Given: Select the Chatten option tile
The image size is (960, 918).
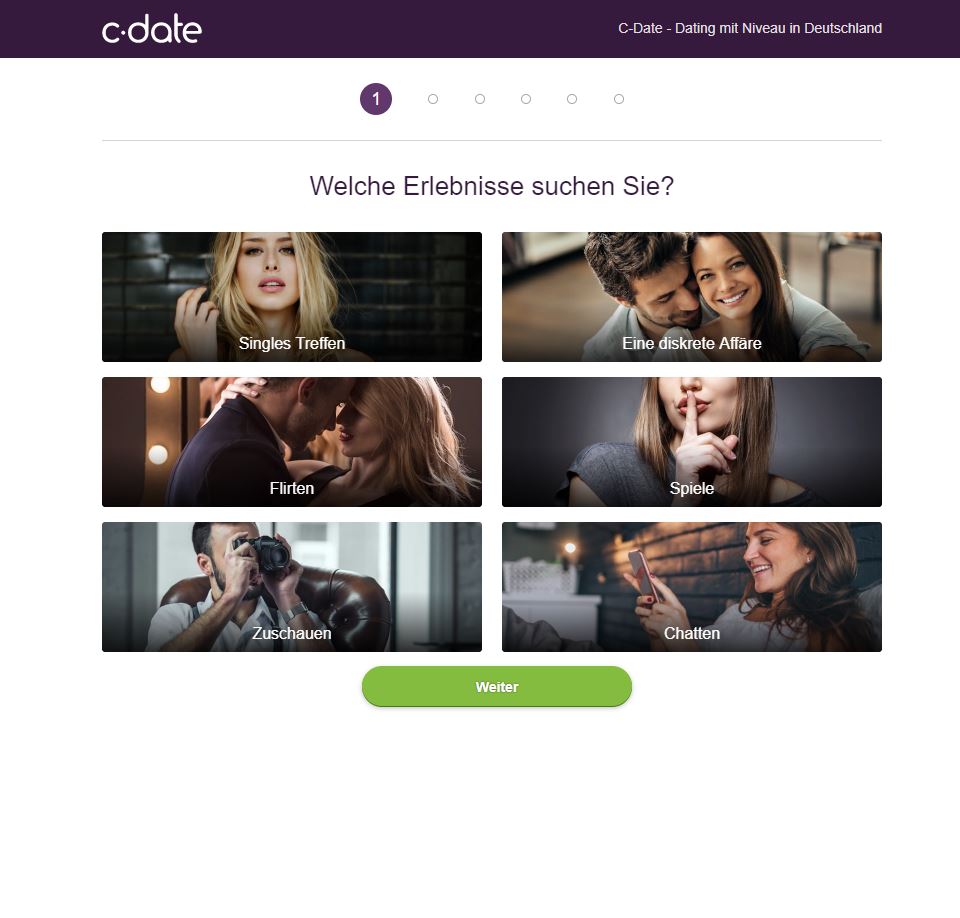Looking at the screenshot, I should point(691,587).
